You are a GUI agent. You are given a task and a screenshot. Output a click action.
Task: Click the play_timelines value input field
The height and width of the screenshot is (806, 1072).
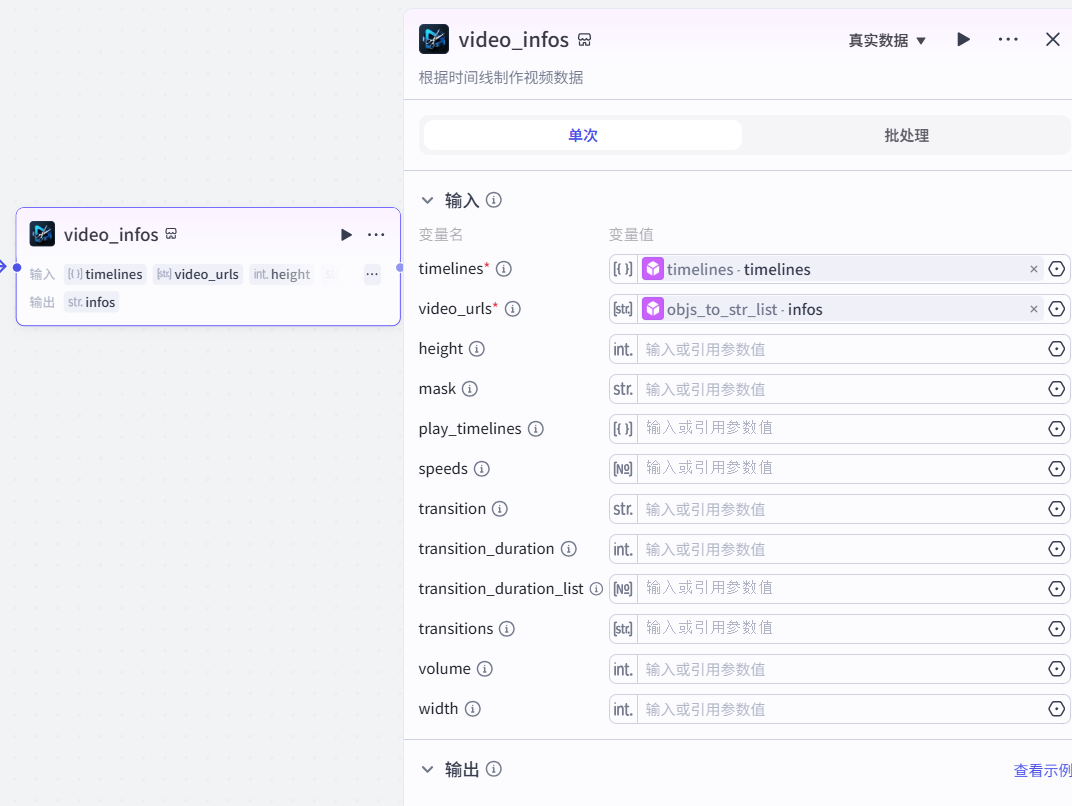pos(840,429)
